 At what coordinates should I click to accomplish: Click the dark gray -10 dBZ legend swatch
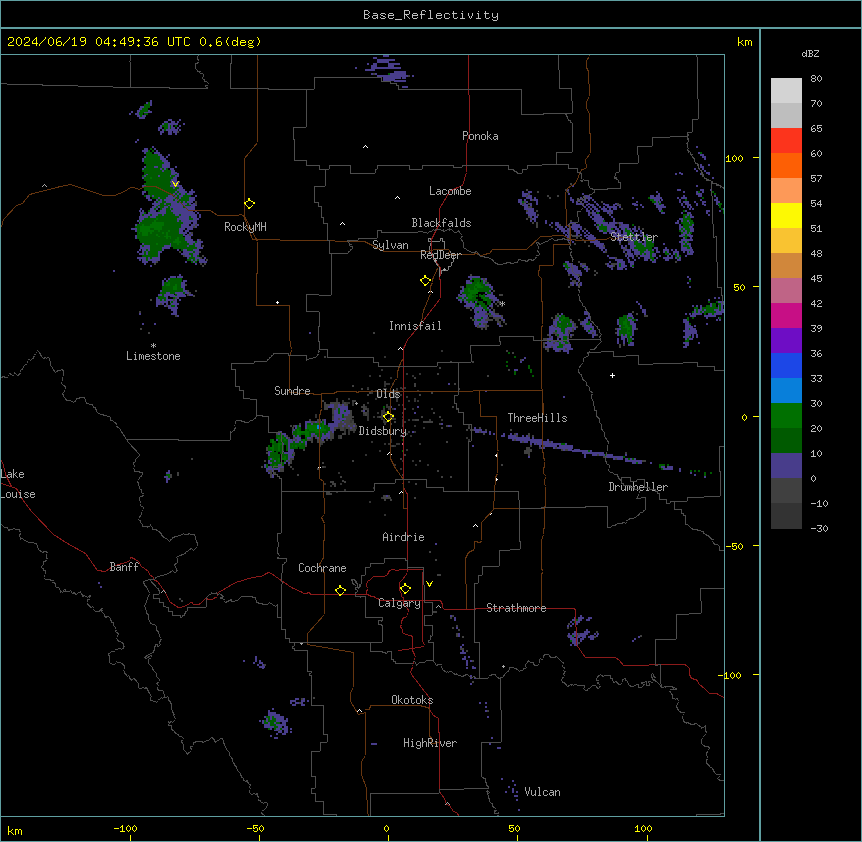pos(786,516)
